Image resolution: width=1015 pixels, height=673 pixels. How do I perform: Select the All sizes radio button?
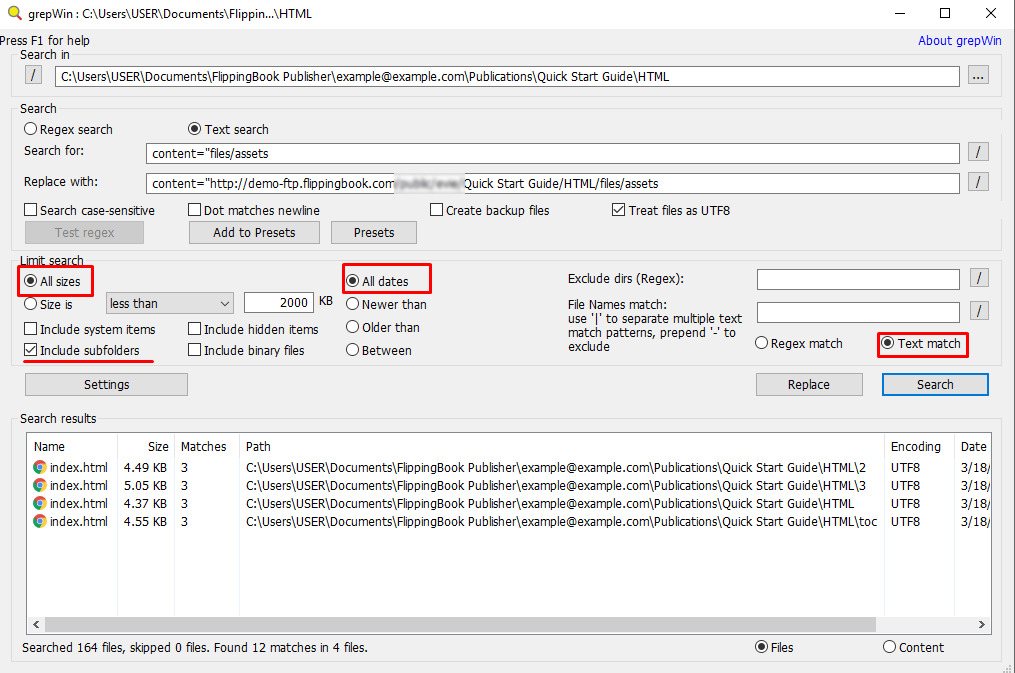30,281
